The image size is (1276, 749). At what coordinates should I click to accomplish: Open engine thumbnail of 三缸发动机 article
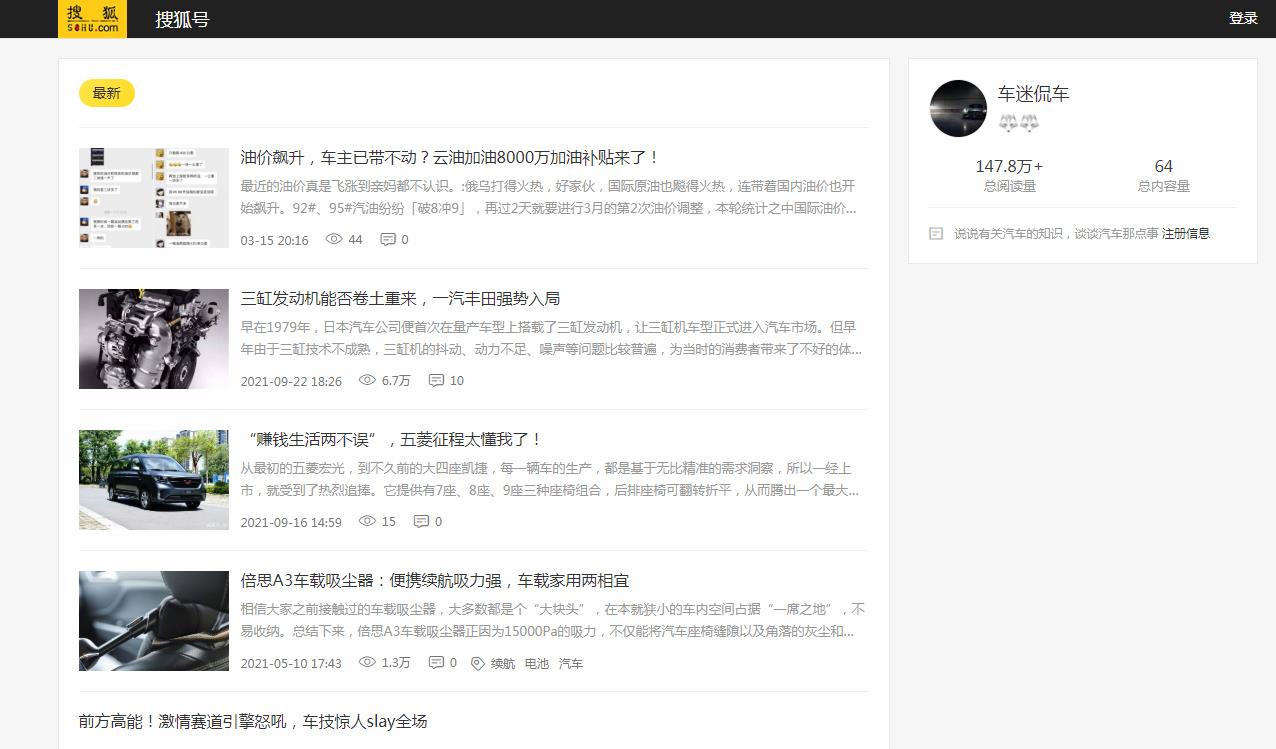tap(154, 339)
